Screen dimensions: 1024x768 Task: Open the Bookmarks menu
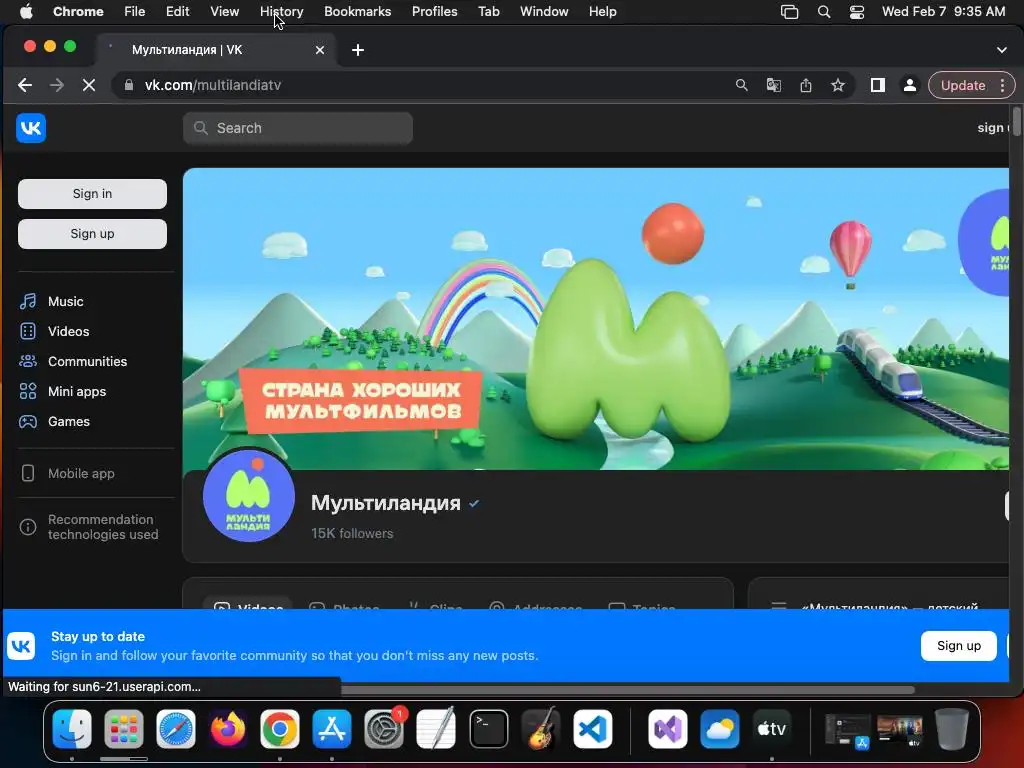click(358, 11)
